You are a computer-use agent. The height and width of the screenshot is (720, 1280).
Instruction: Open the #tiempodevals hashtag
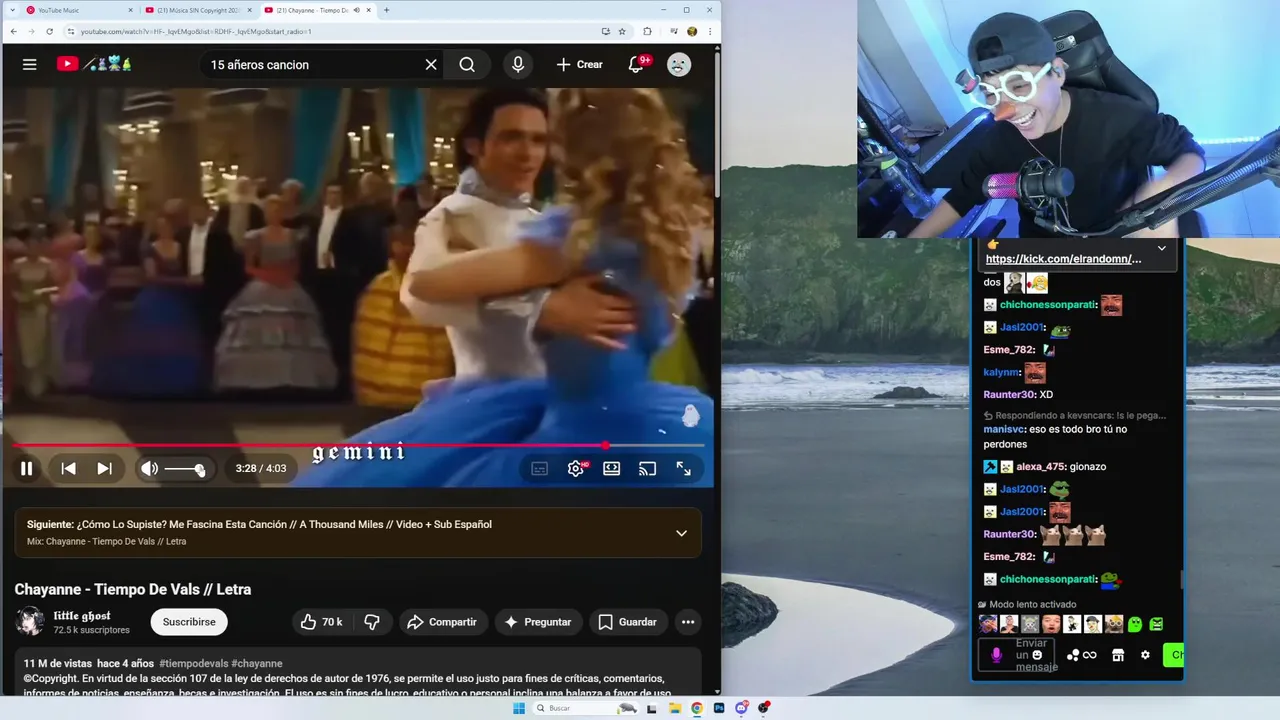pos(193,663)
